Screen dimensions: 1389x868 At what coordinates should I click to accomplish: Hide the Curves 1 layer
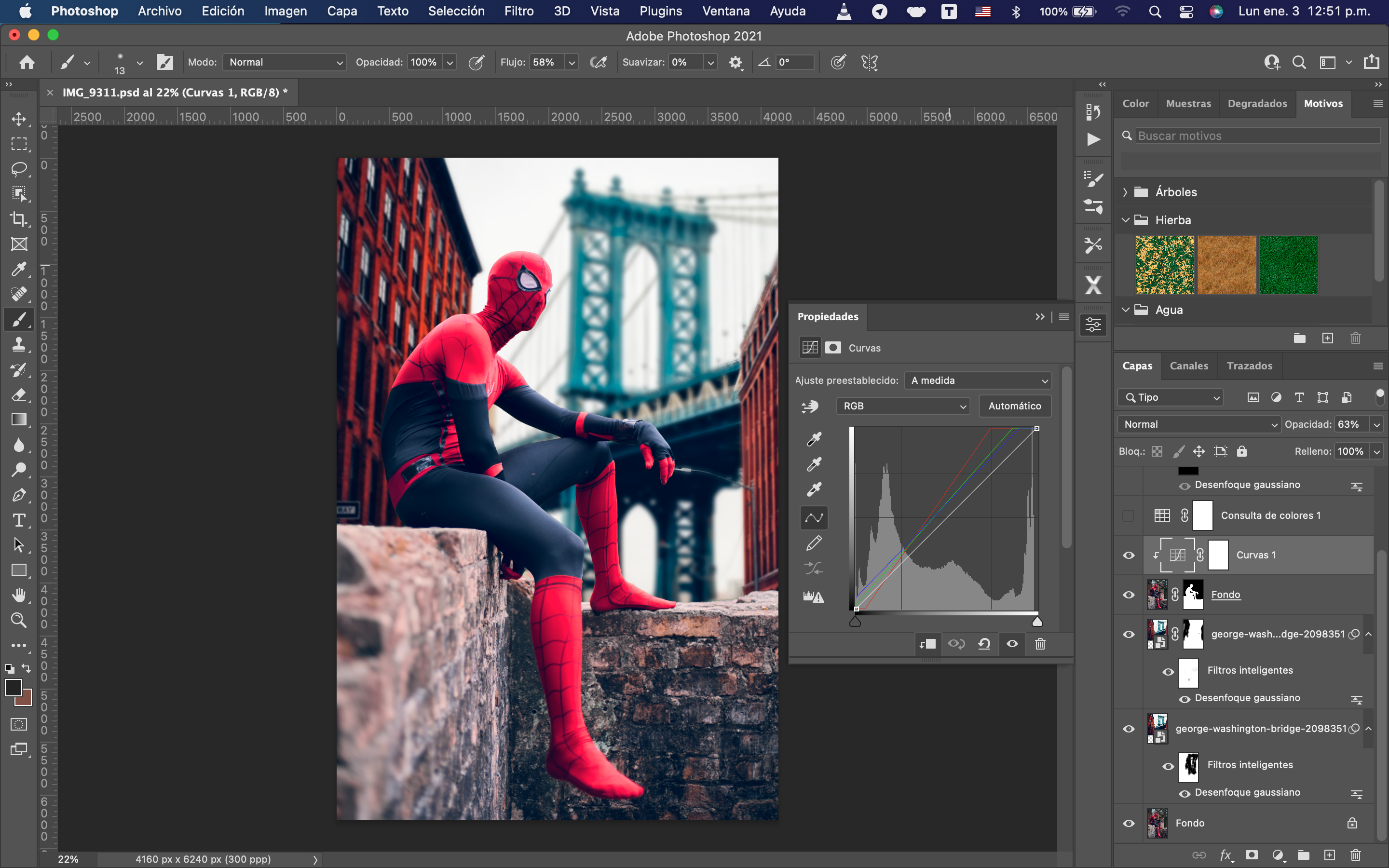(1129, 555)
